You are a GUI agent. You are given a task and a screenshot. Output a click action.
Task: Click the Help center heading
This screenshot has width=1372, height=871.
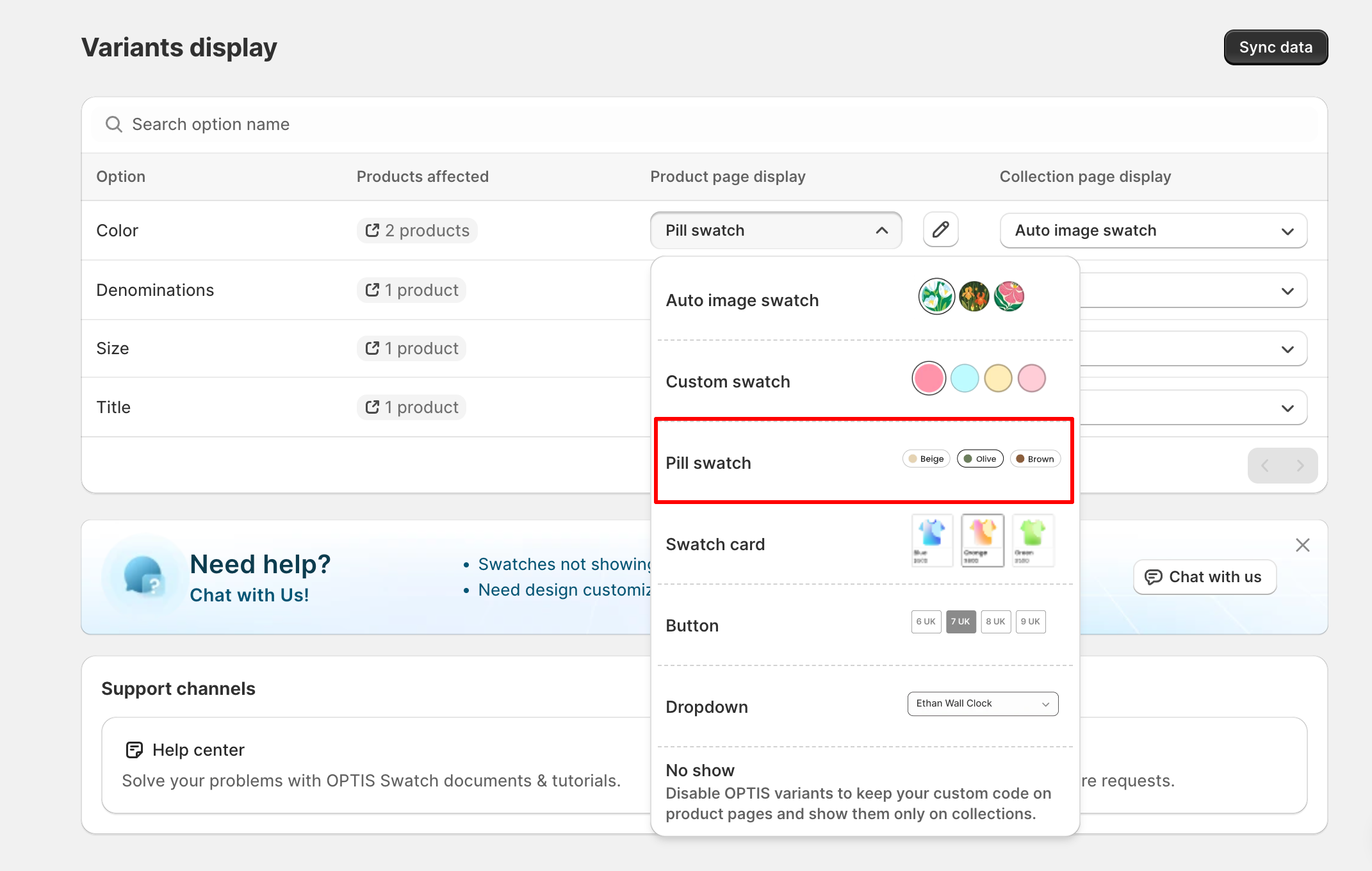(x=199, y=750)
